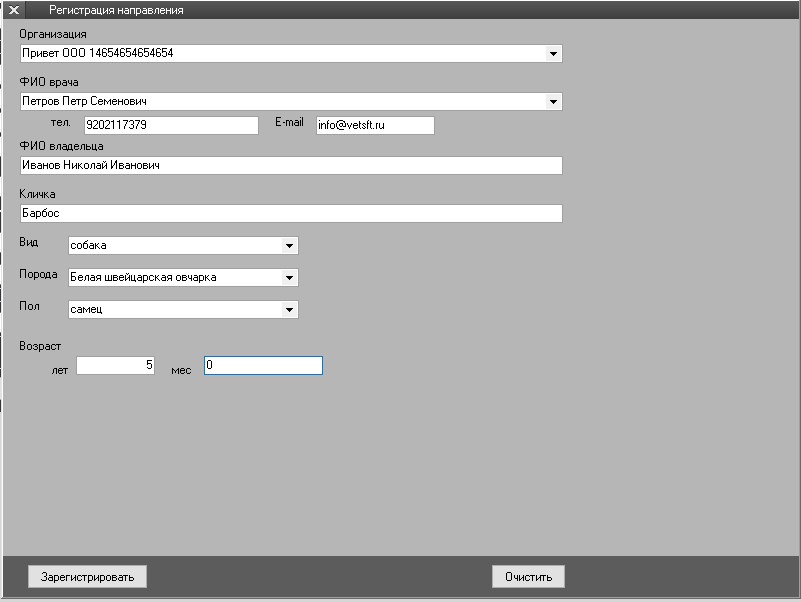
Task: Expand the Вид species dropdown arrow
Action: pos(289,245)
